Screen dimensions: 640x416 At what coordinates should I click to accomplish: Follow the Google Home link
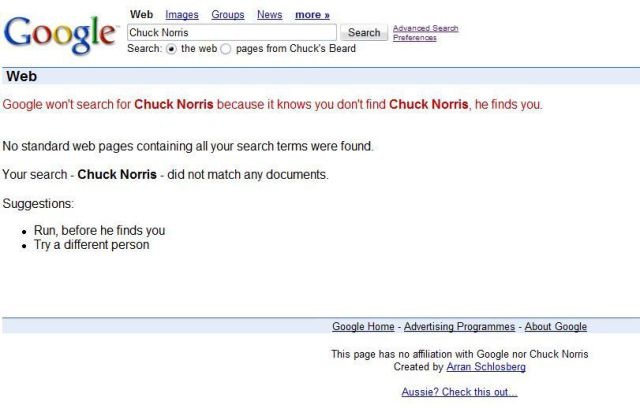[x=363, y=327]
